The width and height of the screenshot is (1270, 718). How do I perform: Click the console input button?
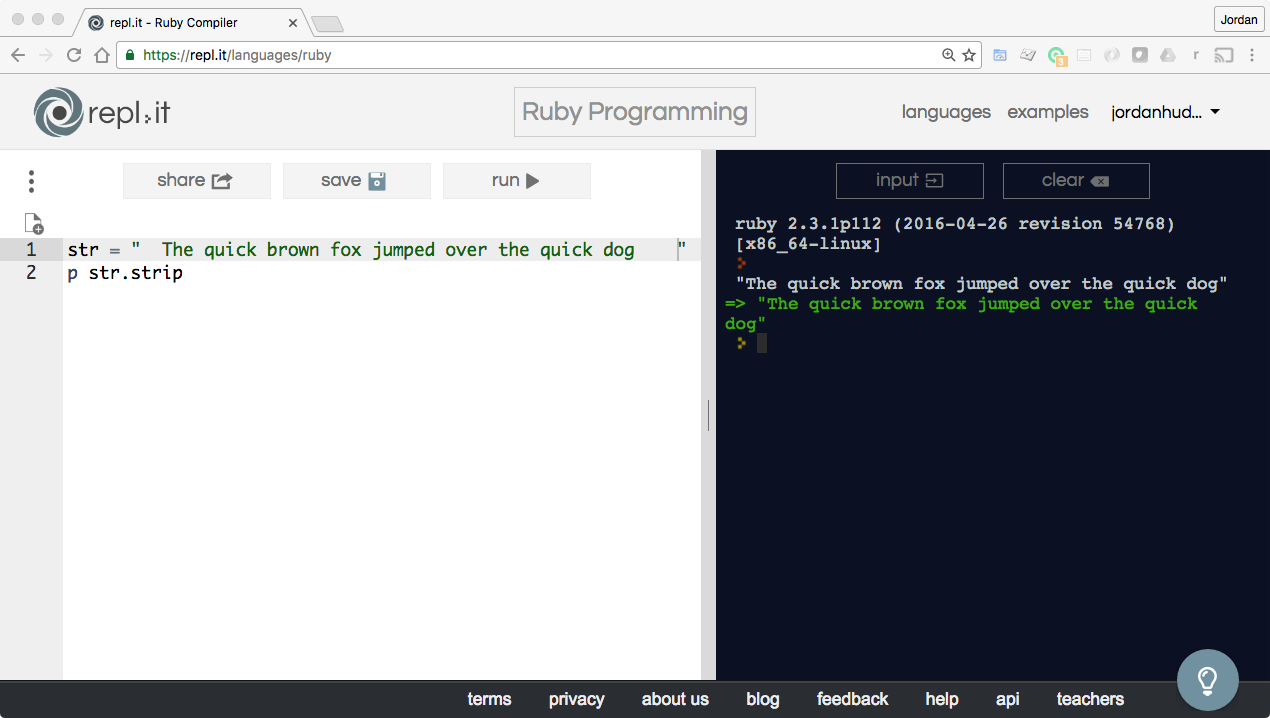tap(910, 181)
